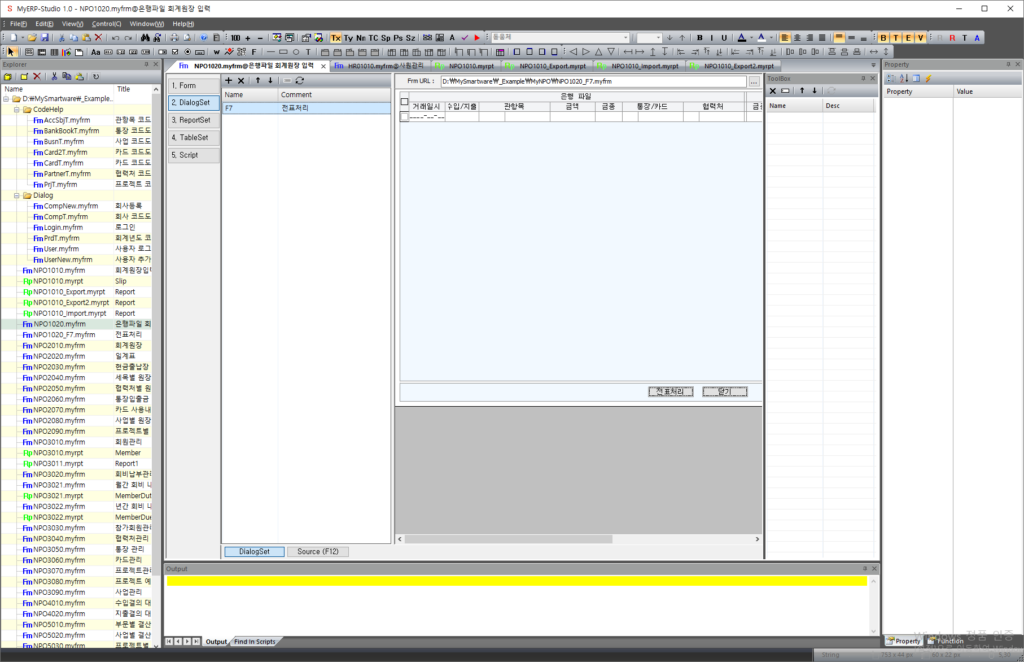
Task: Switch to the Source (F12) view
Action: click(318, 552)
